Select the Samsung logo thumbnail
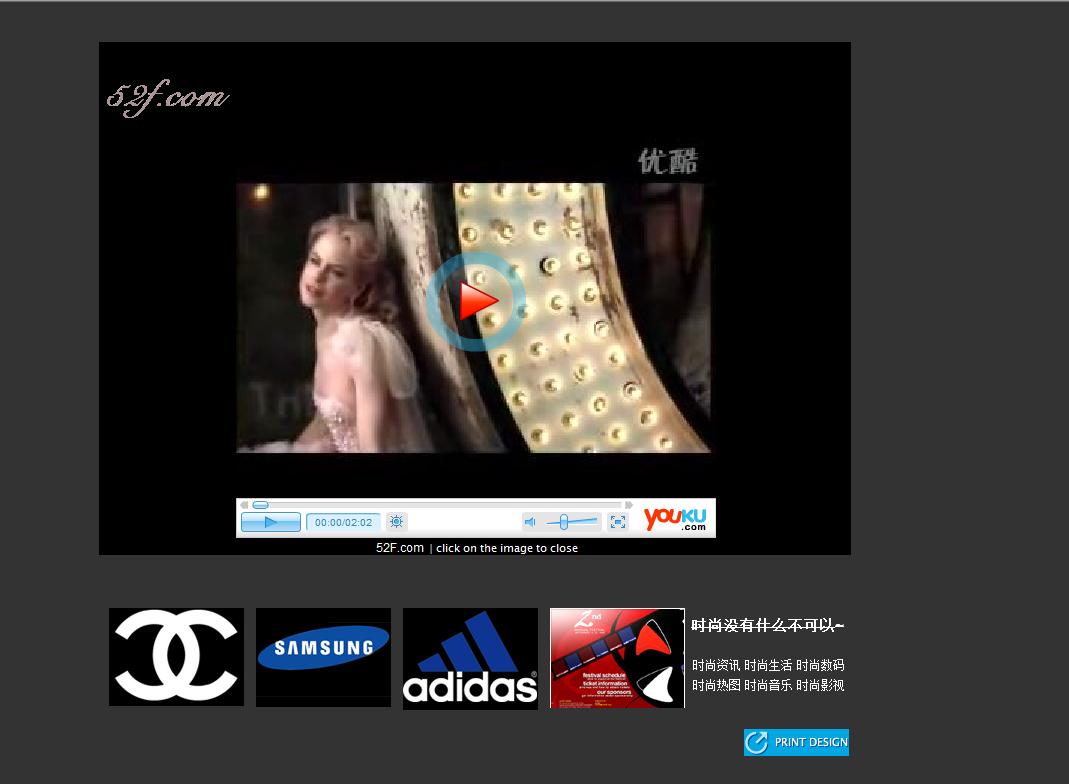 [x=323, y=657]
